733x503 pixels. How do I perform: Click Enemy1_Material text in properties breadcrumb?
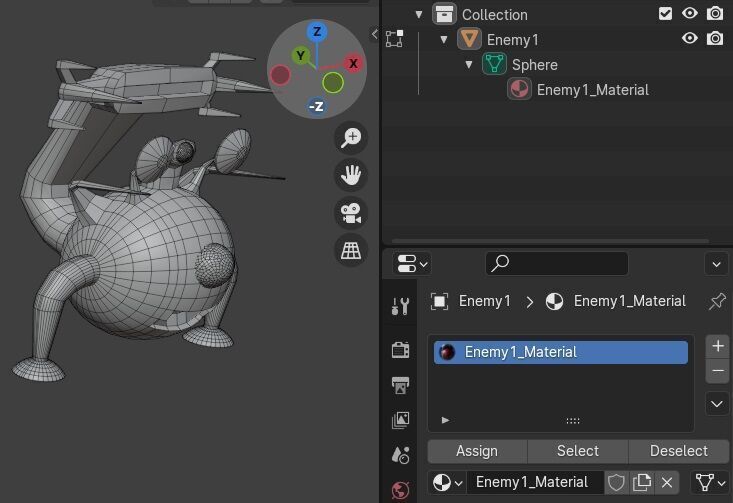point(630,301)
